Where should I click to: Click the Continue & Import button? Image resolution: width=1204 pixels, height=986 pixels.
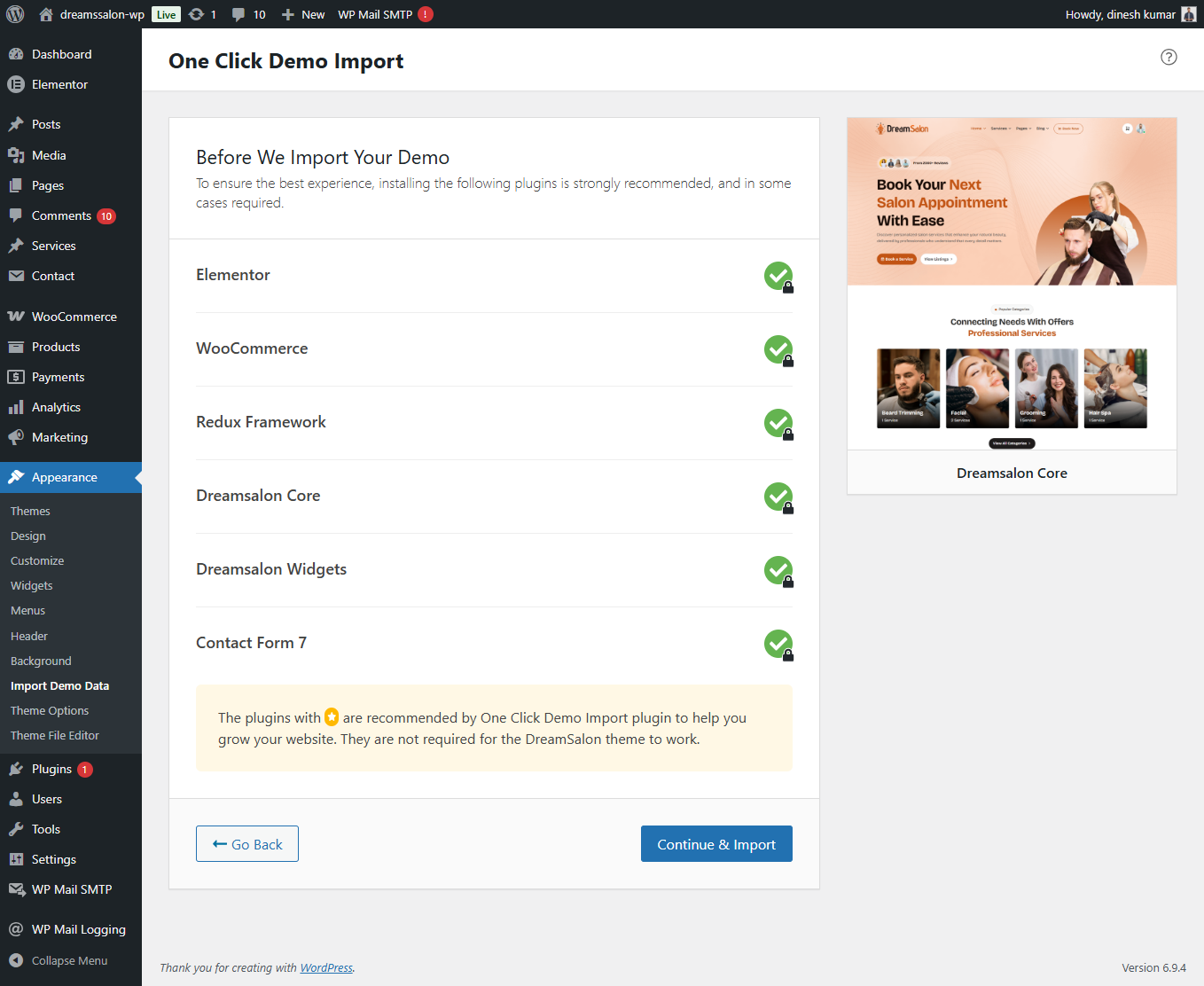pyautogui.click(x=716, y=844)
